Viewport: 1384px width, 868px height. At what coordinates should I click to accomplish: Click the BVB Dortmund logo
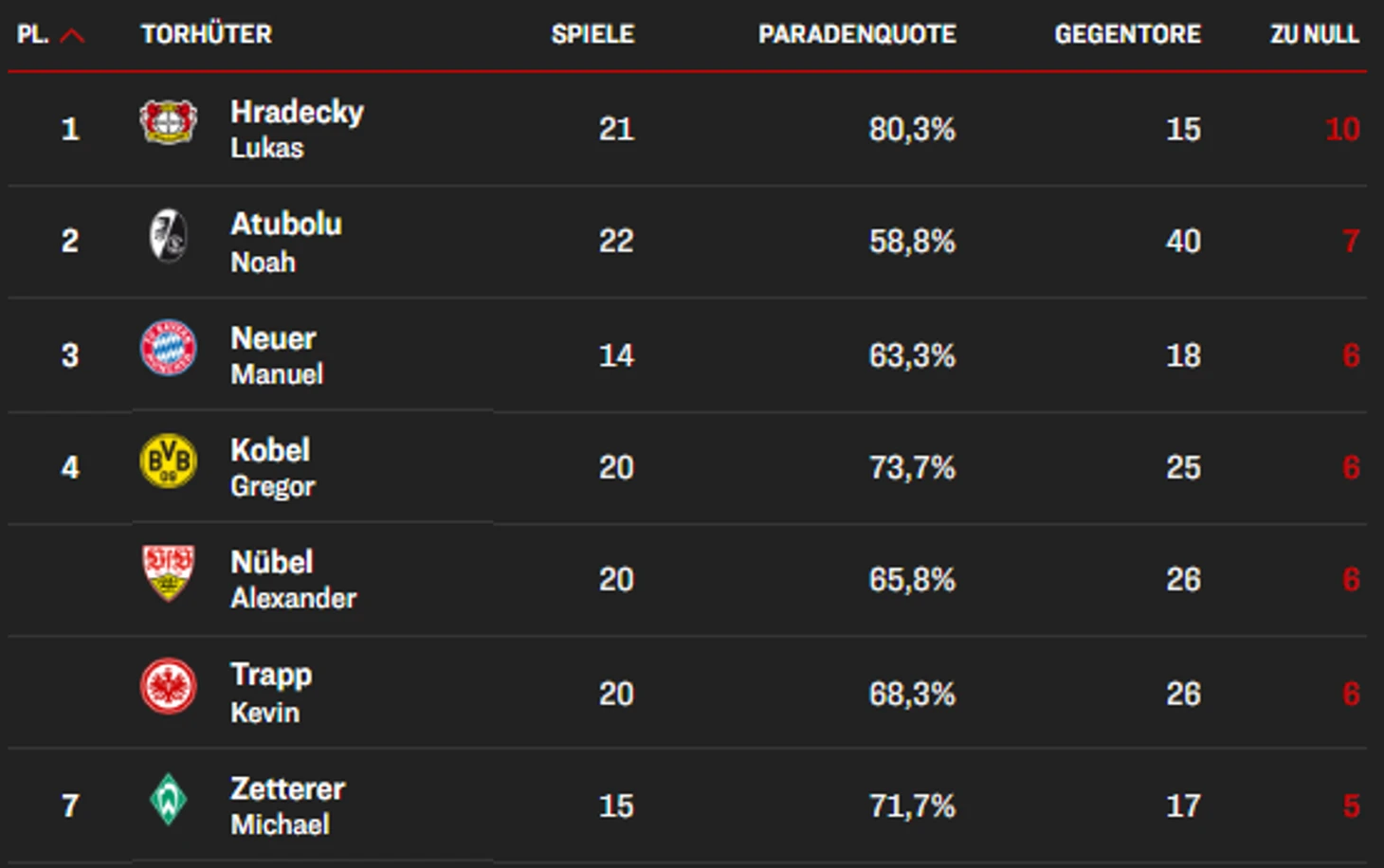168,461
